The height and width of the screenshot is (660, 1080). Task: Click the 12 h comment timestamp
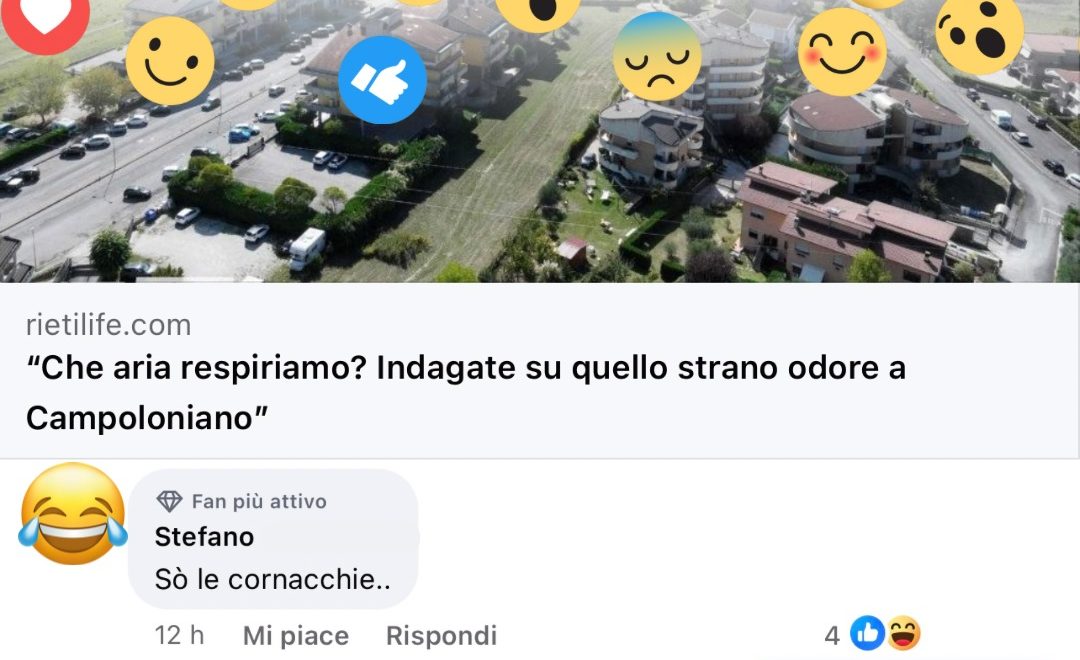(179, 635)
